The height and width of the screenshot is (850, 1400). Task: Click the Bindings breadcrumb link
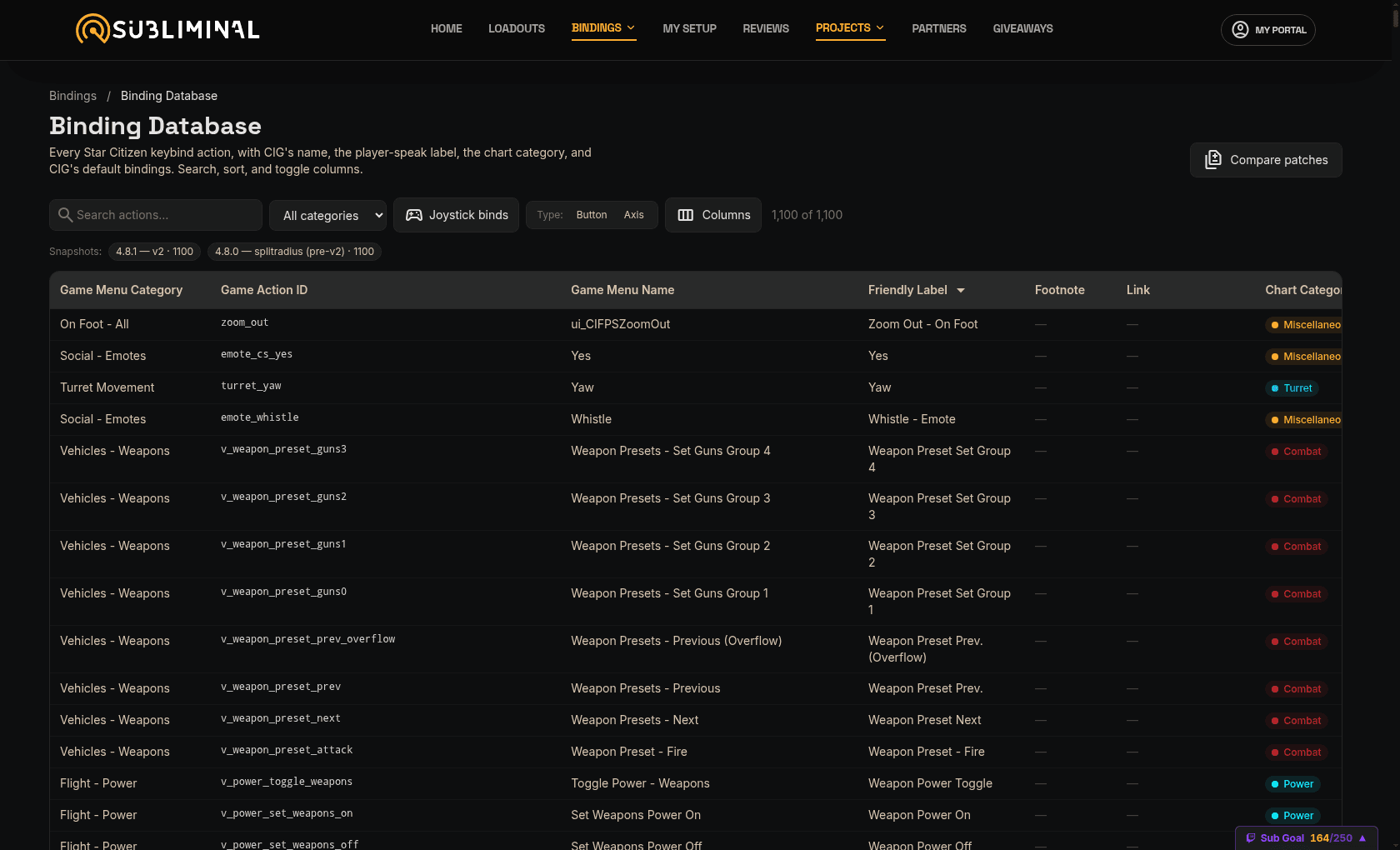72,96
